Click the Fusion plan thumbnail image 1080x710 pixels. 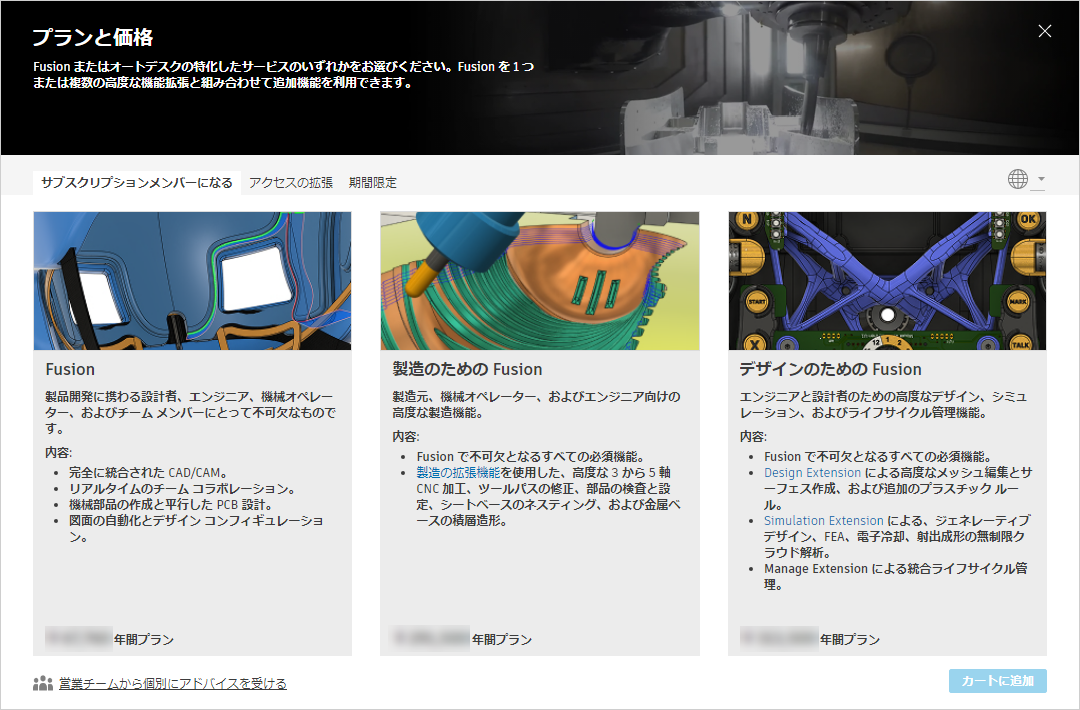(192, 281)
